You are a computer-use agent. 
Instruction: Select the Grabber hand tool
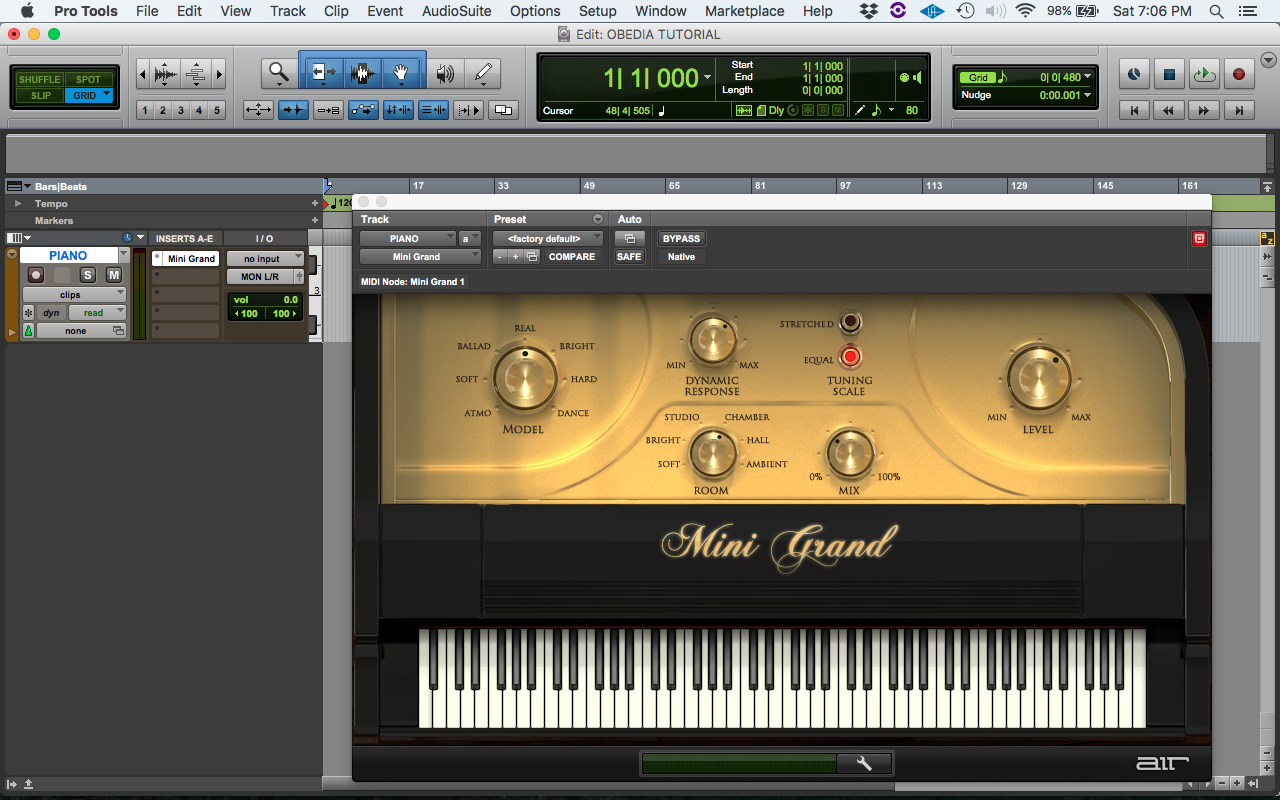coord(401,73)
